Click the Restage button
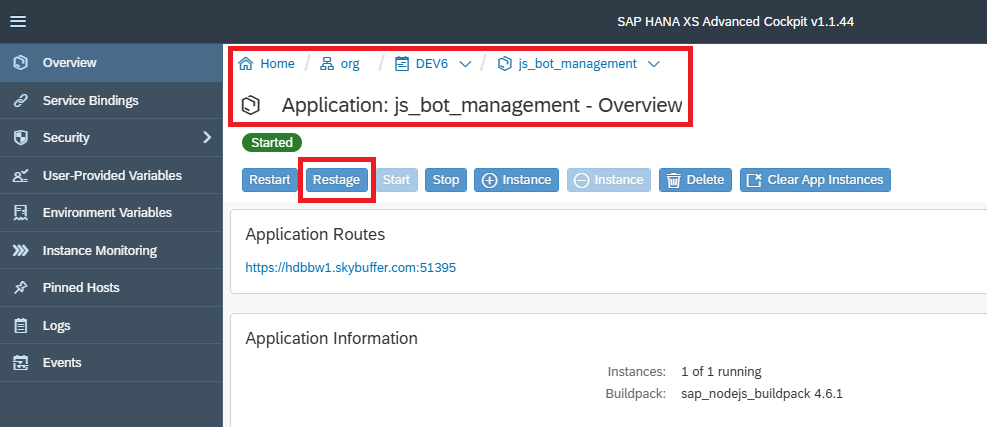The height and width of the screenshot is (427, 987). [x=337, y=179]
